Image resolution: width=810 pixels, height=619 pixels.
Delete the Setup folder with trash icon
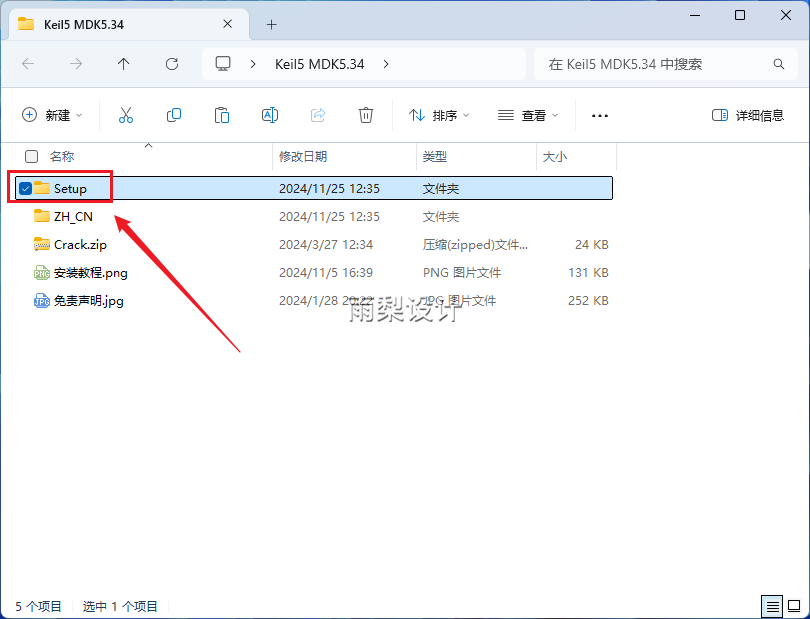point(365,115)
